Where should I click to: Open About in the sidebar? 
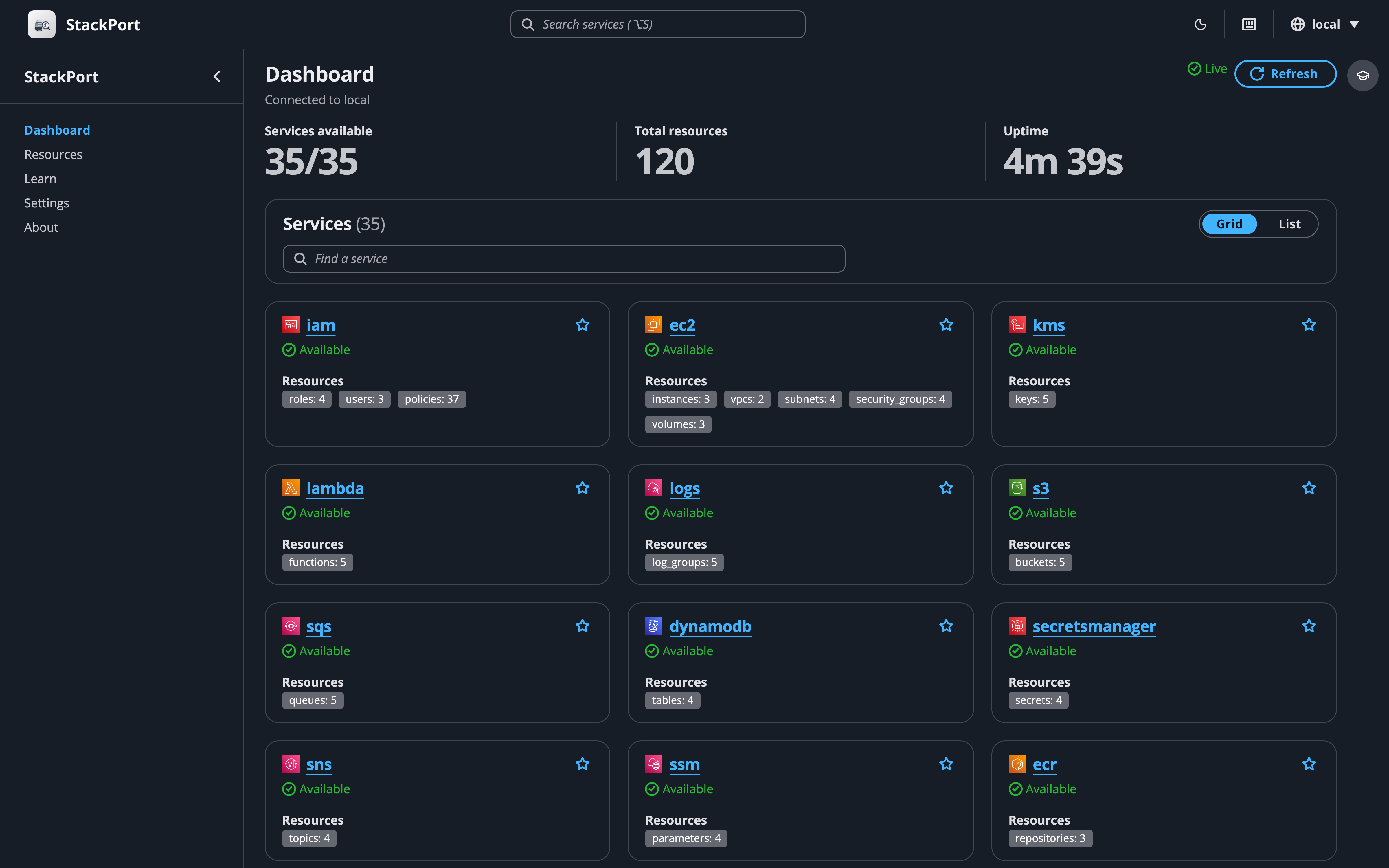pyautogui.click(x=41, y=227)
